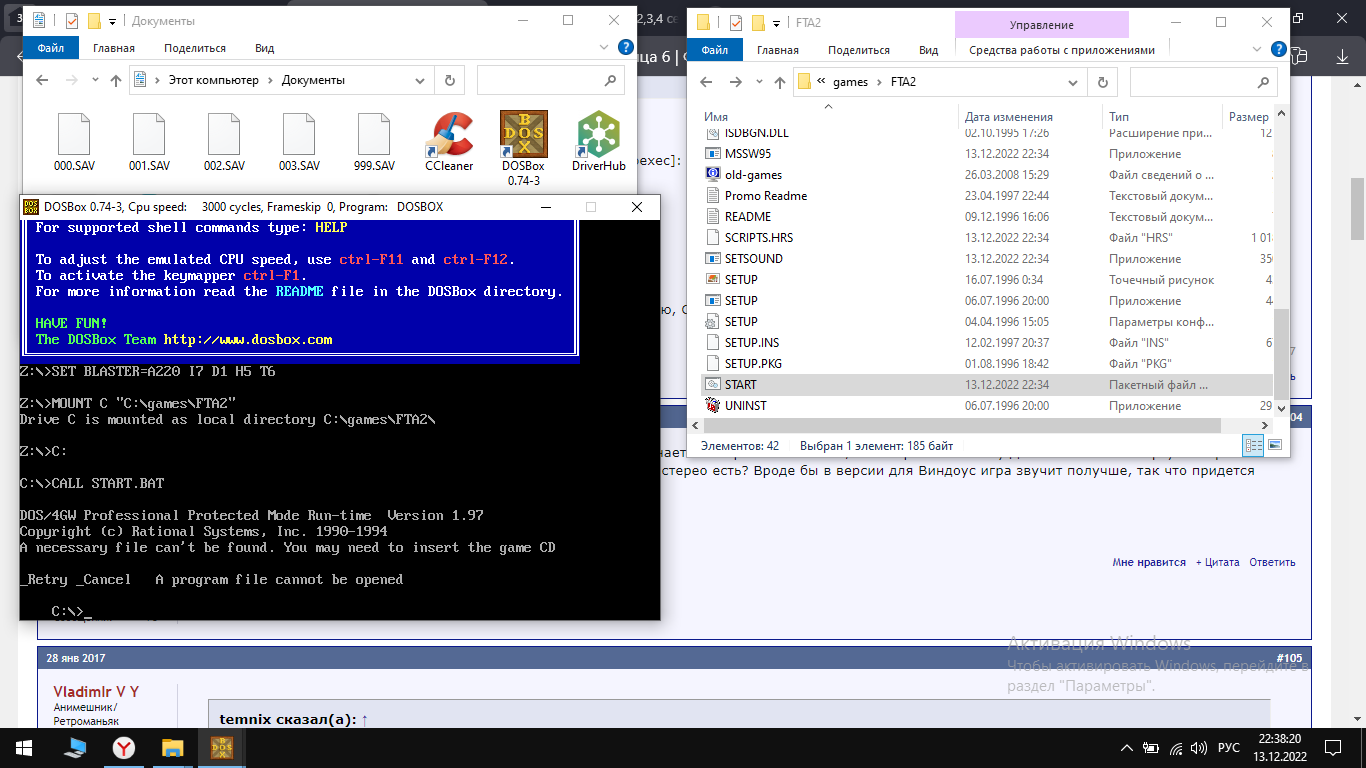
Task: Select the 999.SAV file icon
Action: (374, 136)
